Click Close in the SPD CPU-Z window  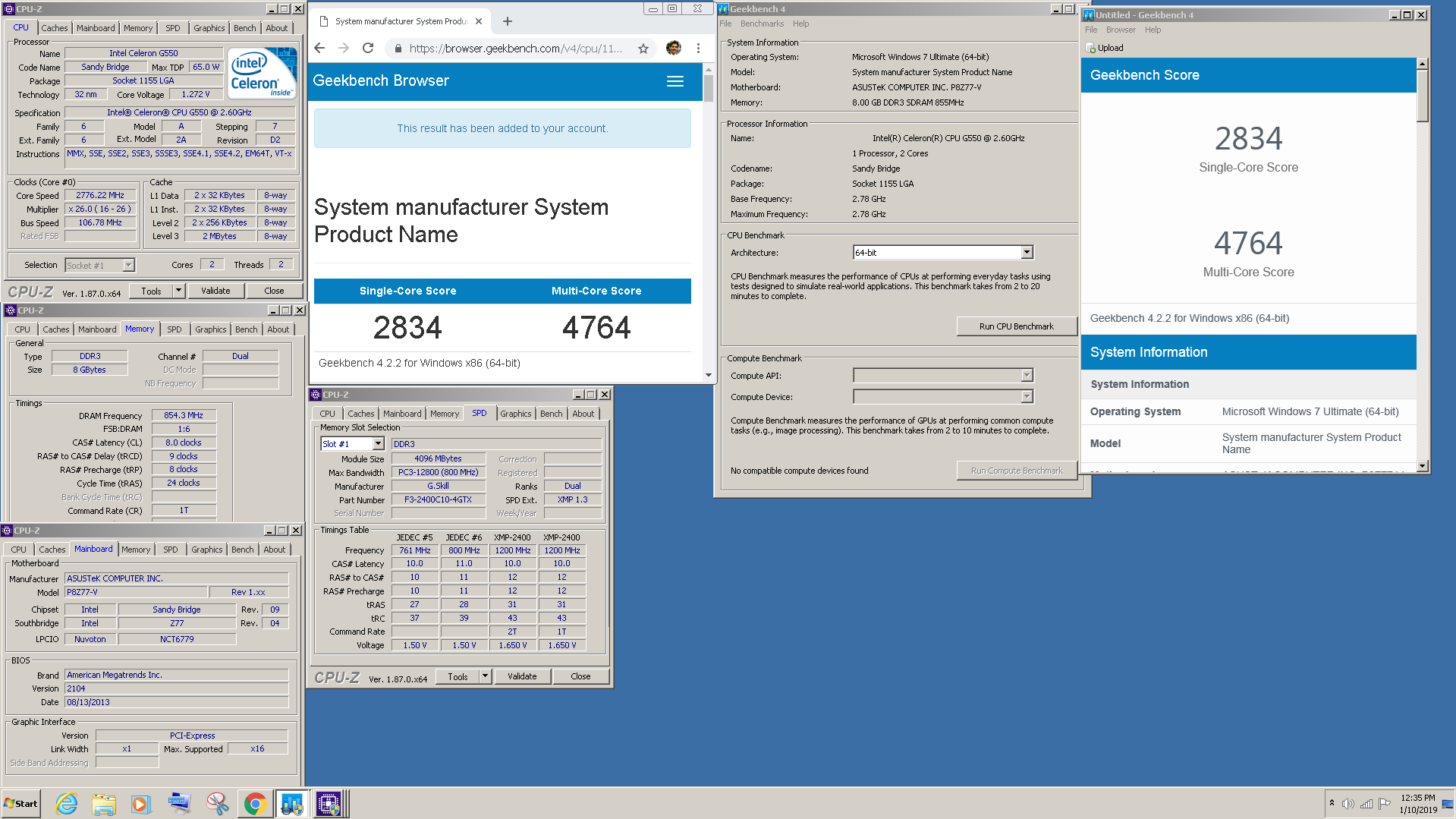coord(580,676)
